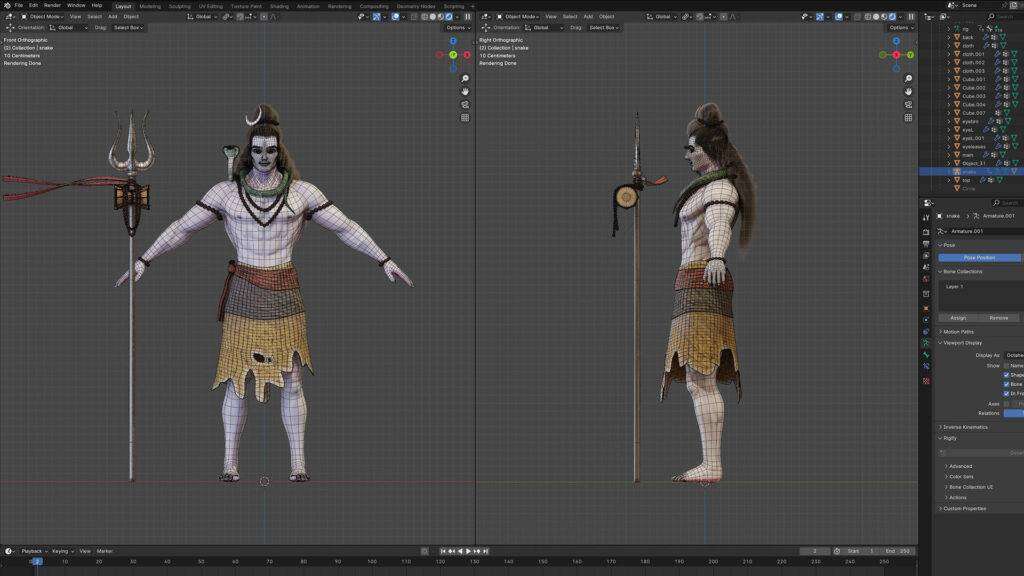Open the Keying menu in timeline
The height and width of the screenshot is (576, 1024).
[x=62, y=551]
